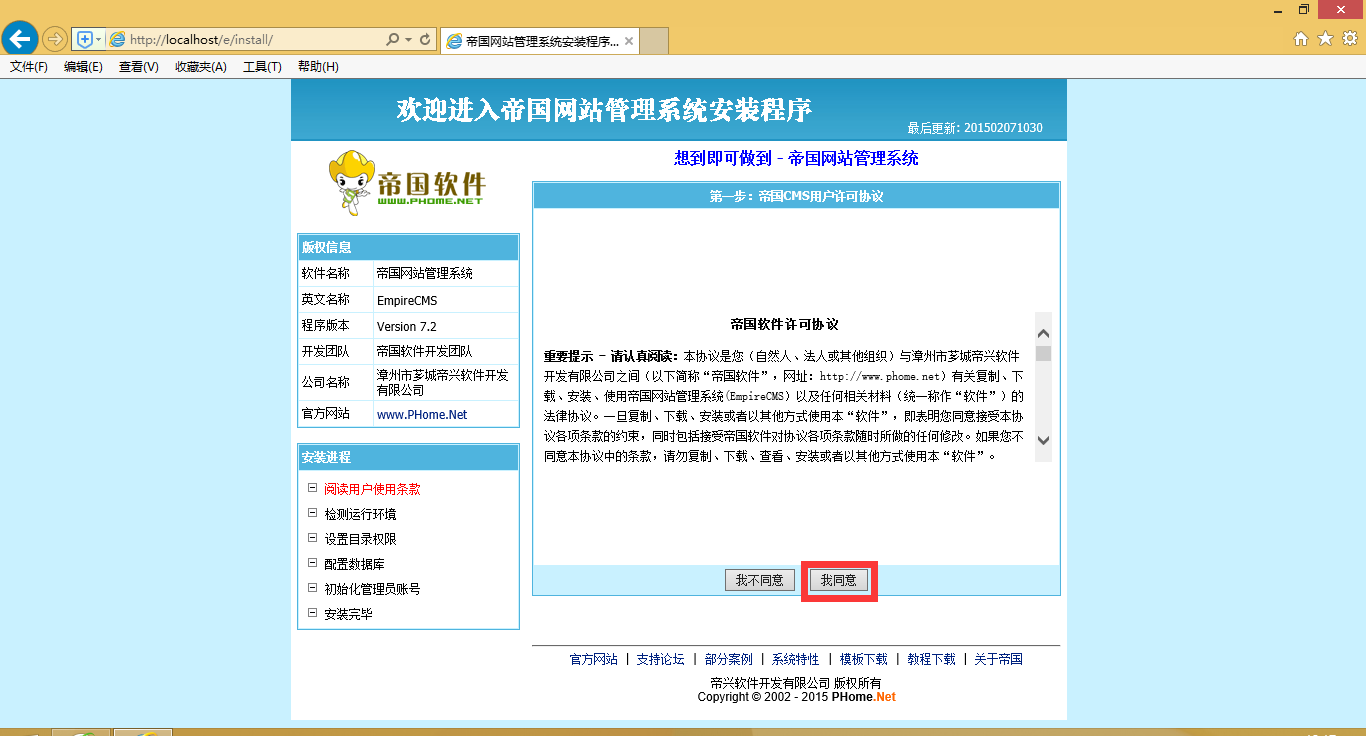Open a new blank browser tab

(x=654, y=41)
